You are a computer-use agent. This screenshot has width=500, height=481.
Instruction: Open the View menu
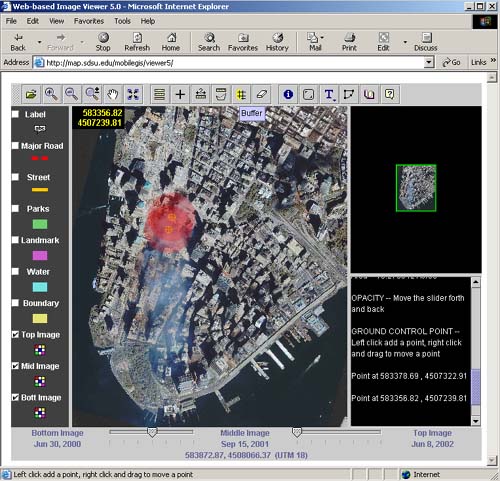57,21
